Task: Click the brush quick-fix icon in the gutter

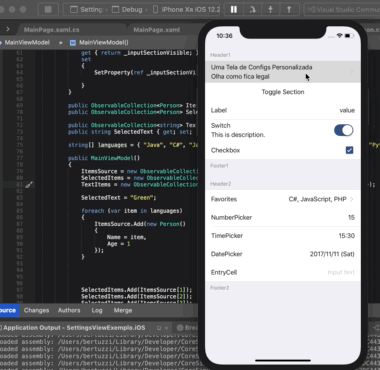Action: (29, 184)
